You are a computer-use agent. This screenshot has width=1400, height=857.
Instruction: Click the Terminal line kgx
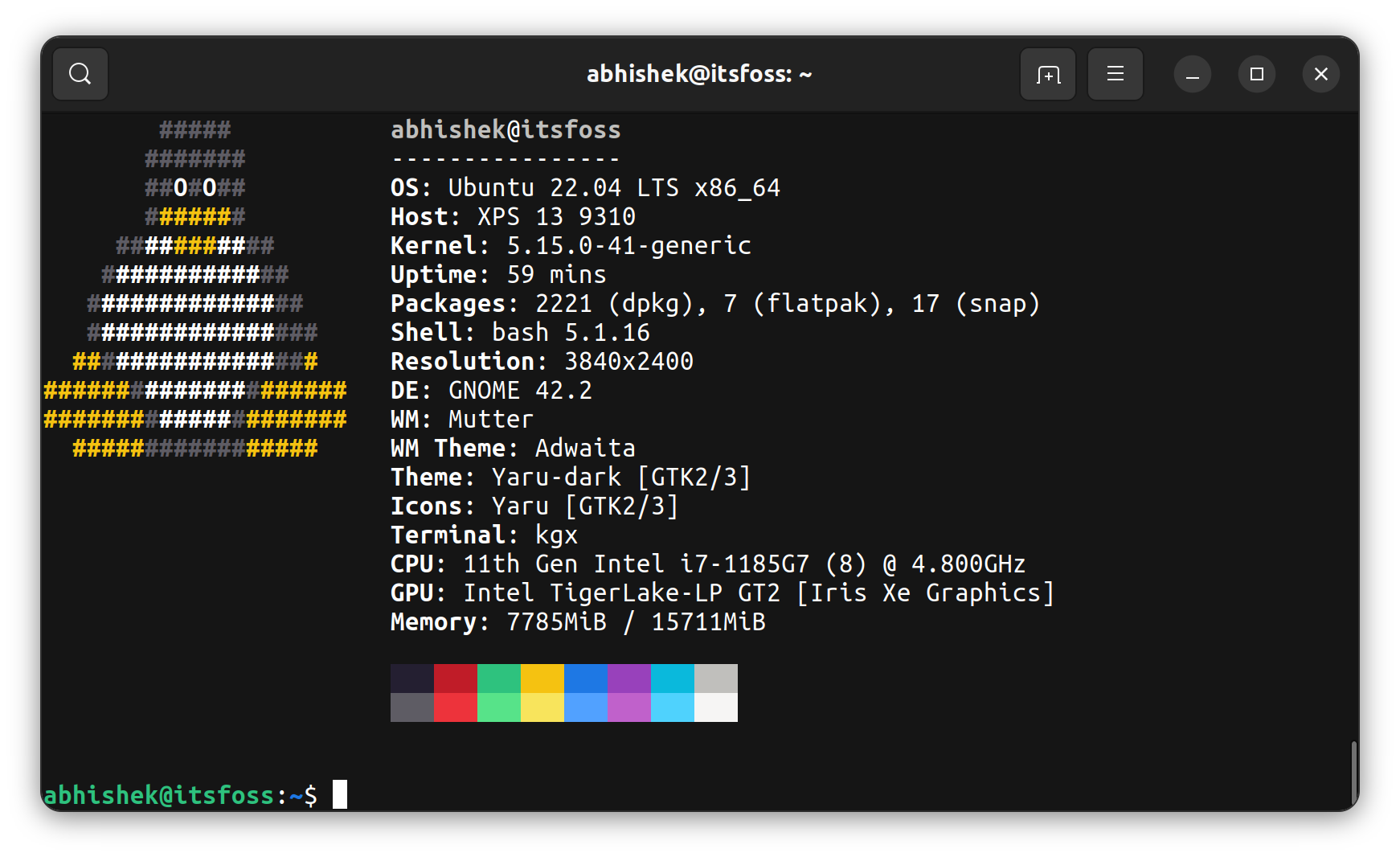click(484, 535)
